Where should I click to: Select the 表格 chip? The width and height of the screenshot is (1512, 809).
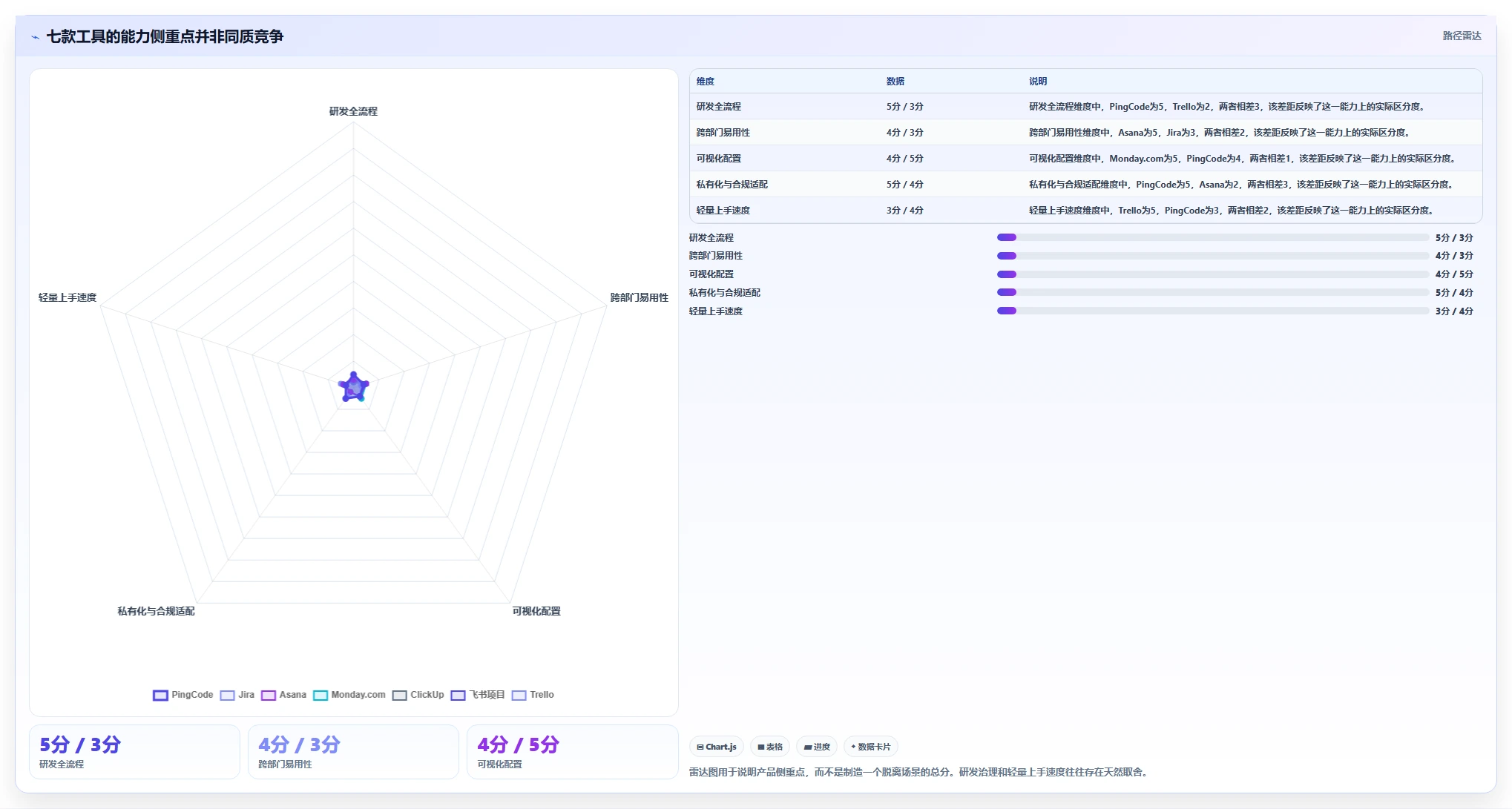pos(770,747)
